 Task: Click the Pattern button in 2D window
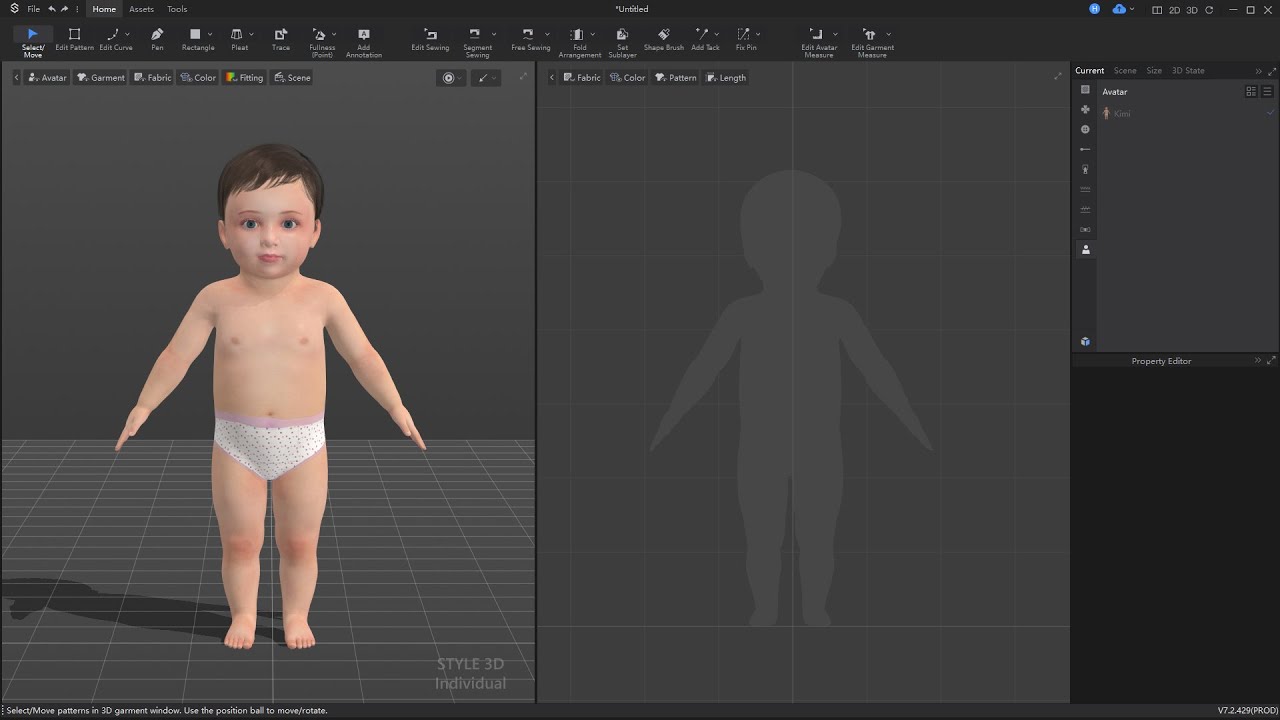click(x=676, y=77)
